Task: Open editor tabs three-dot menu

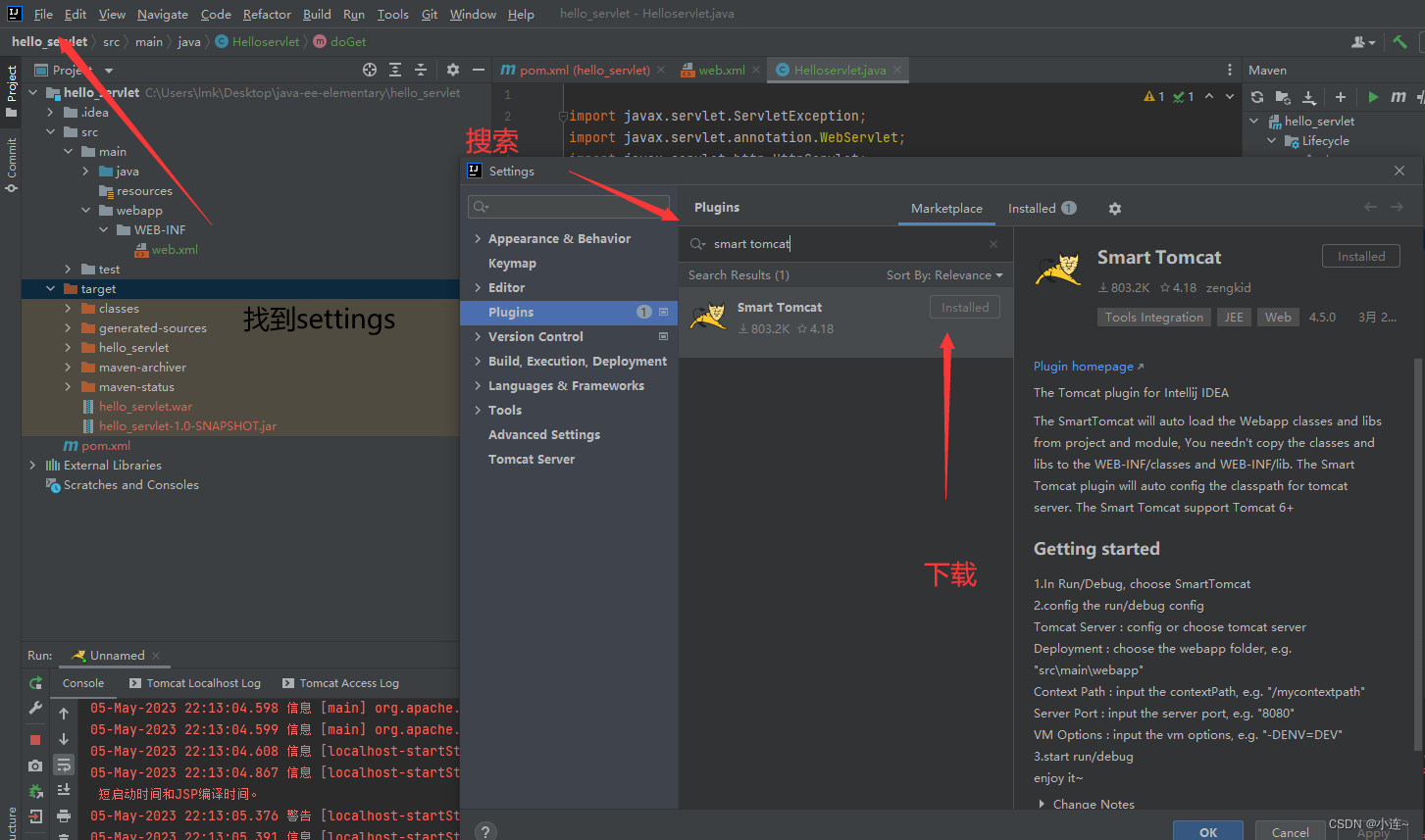Action: (x=1230, y=70)
